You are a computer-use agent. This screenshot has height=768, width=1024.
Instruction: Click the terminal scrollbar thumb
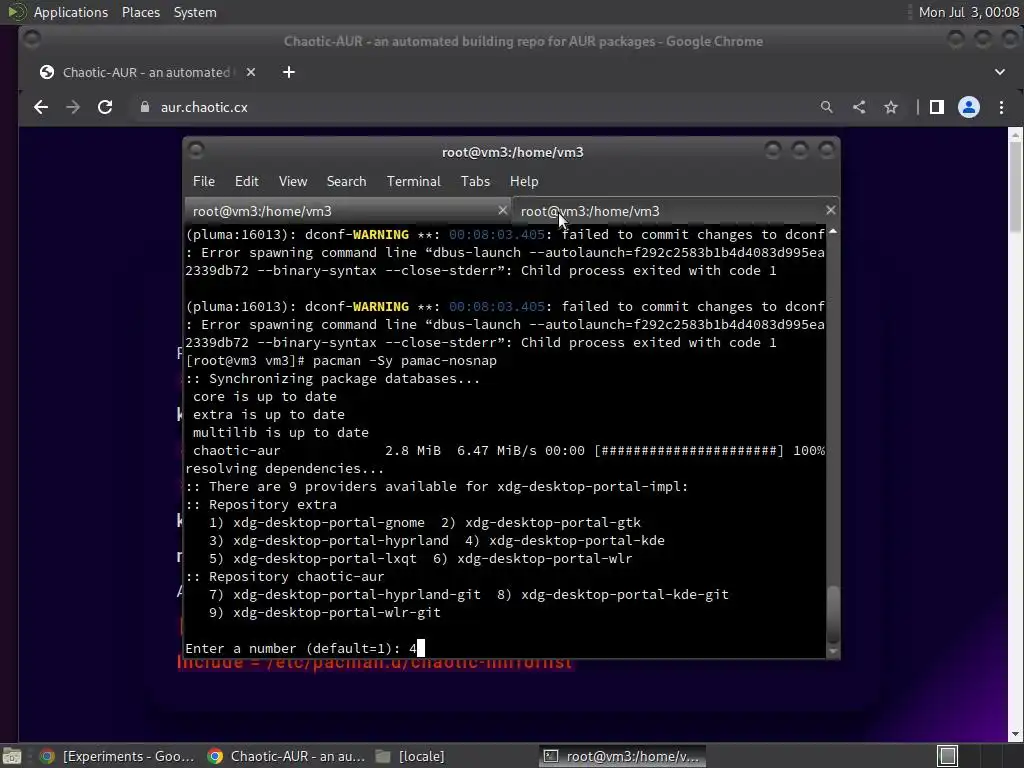point(833,614)
